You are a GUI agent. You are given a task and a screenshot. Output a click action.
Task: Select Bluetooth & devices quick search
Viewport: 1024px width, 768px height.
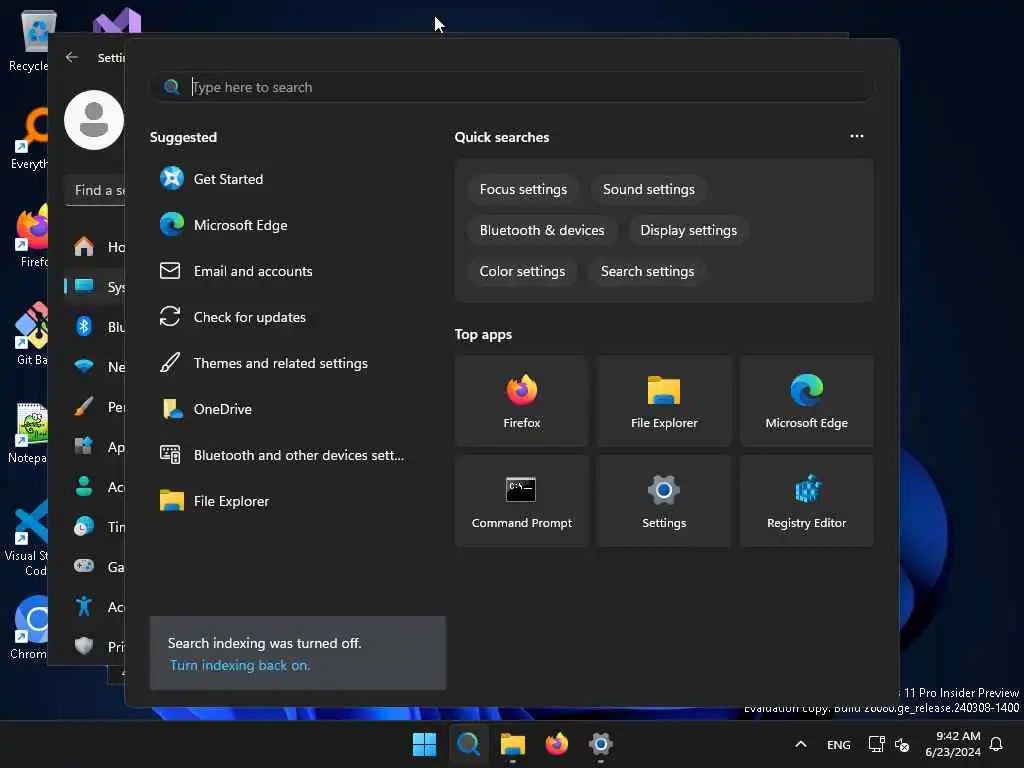tap(542, 231)
